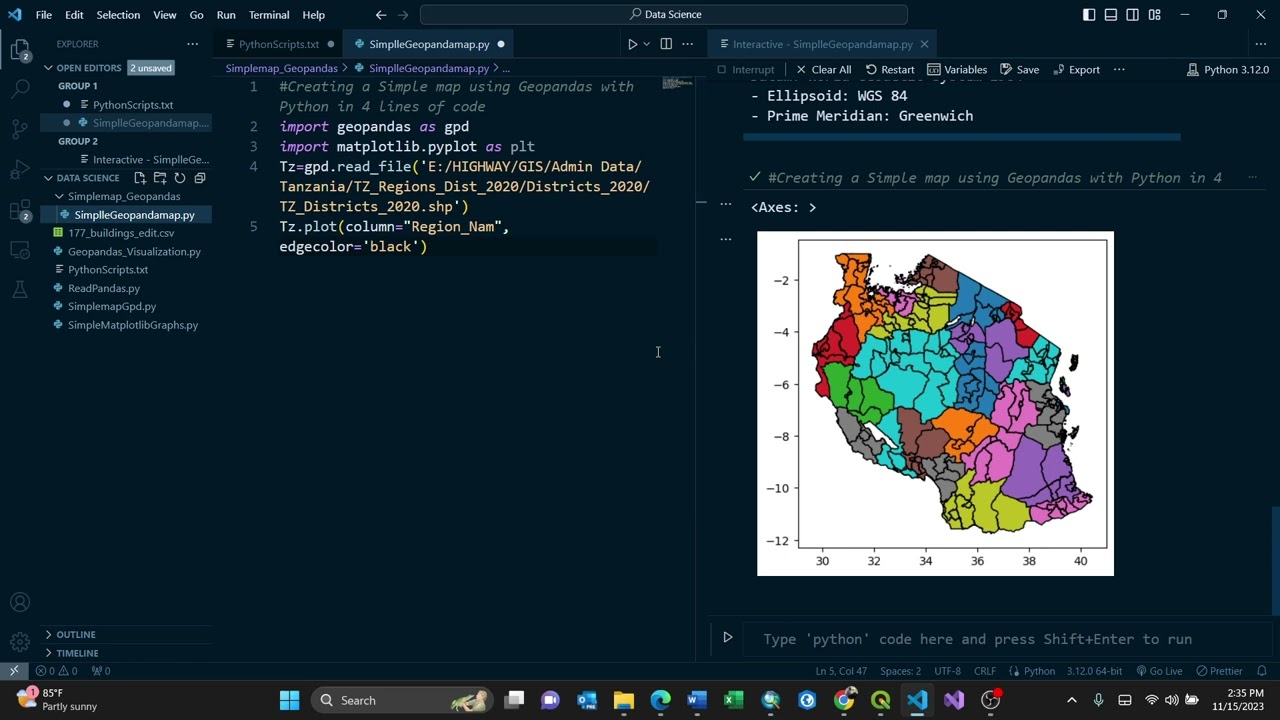This screenshot has width=1280, height=720.
Task: Open the Variables viewer
Action: (957, 70)
